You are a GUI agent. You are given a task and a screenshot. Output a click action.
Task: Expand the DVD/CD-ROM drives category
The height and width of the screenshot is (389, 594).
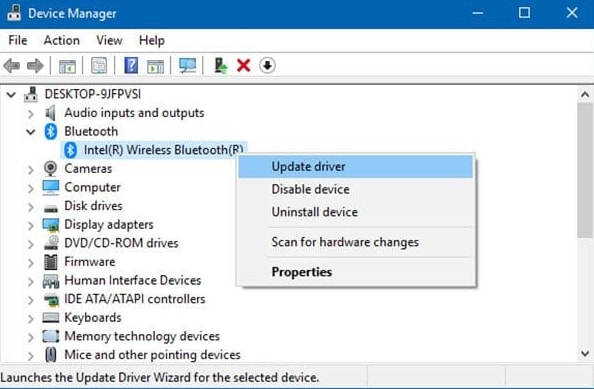tap(31, 244)
